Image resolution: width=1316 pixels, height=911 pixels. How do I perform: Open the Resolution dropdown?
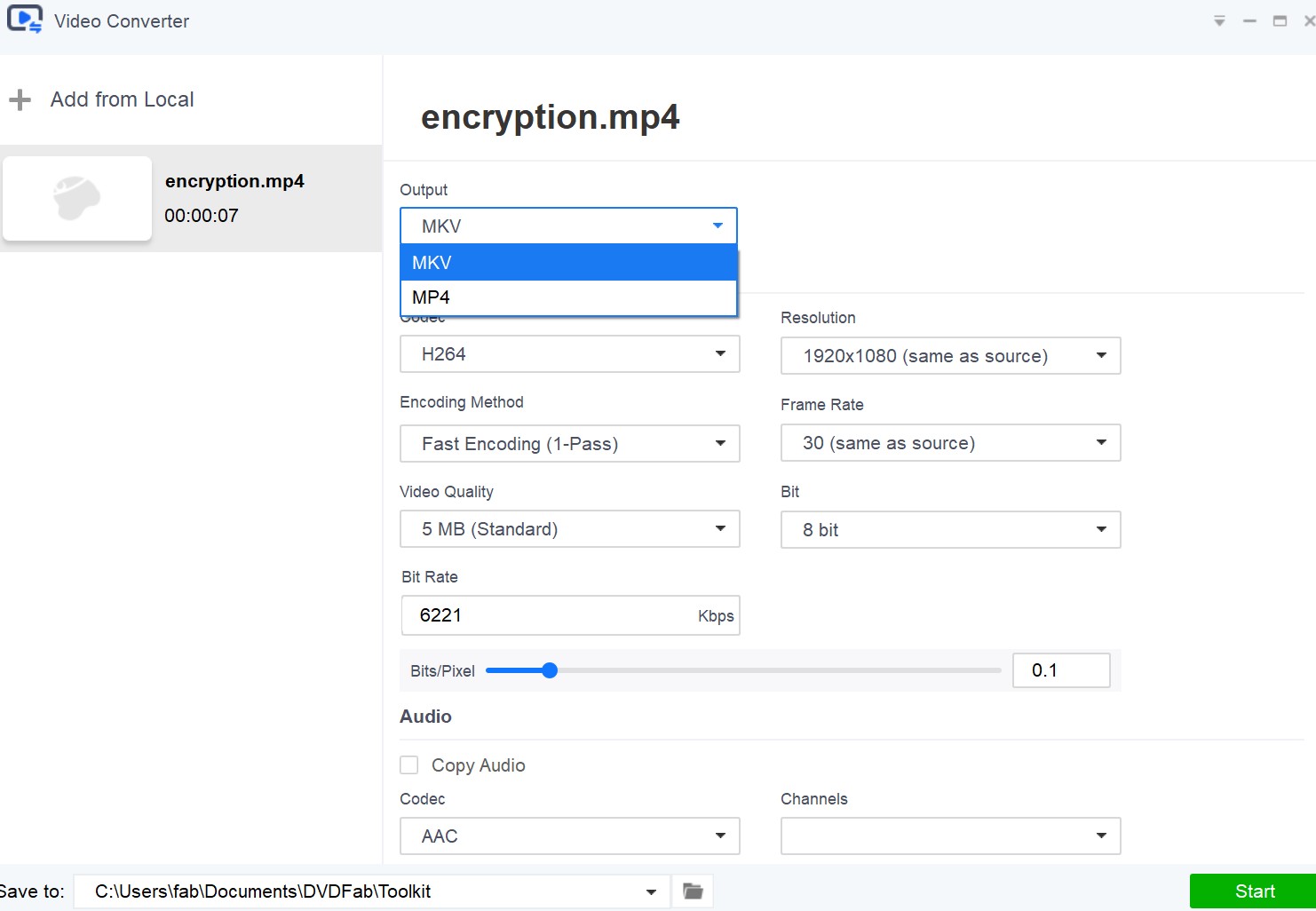pyautogui.click(x=950, y=356)
